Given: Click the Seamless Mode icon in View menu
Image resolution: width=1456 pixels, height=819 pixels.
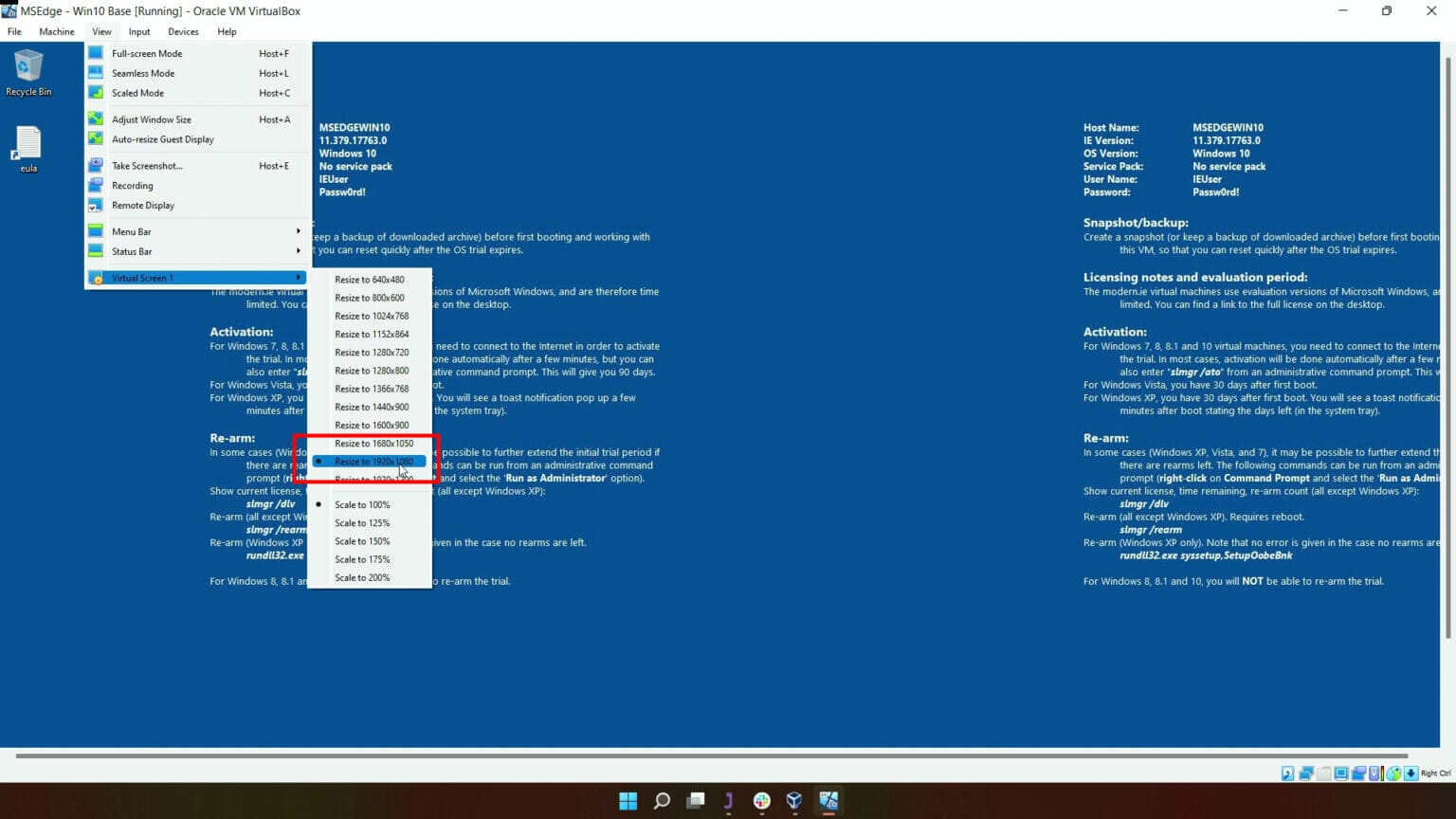Looking at the screenshot, I should tap(96, 73).
